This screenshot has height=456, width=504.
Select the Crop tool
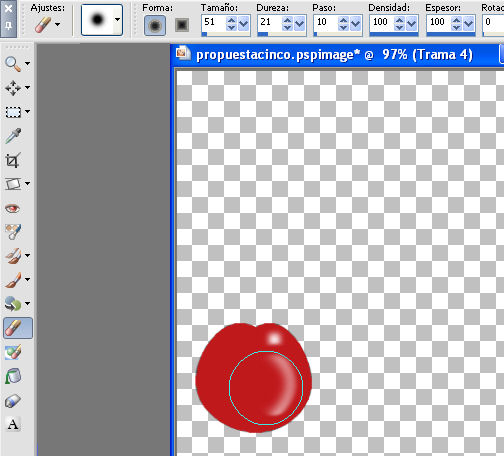click(x=13, y=160)
